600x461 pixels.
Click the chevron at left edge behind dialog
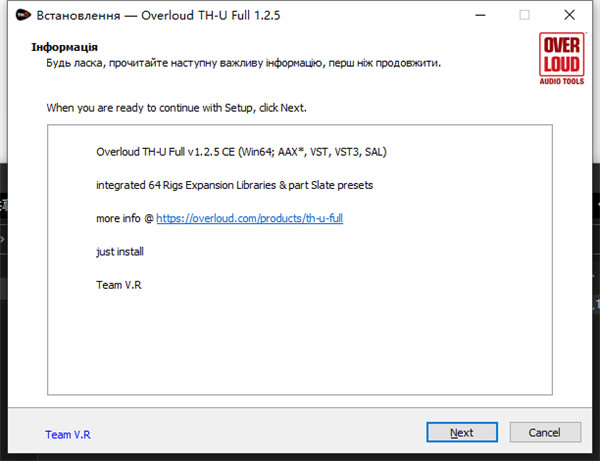pyautogui.click(x=2, y=239)
